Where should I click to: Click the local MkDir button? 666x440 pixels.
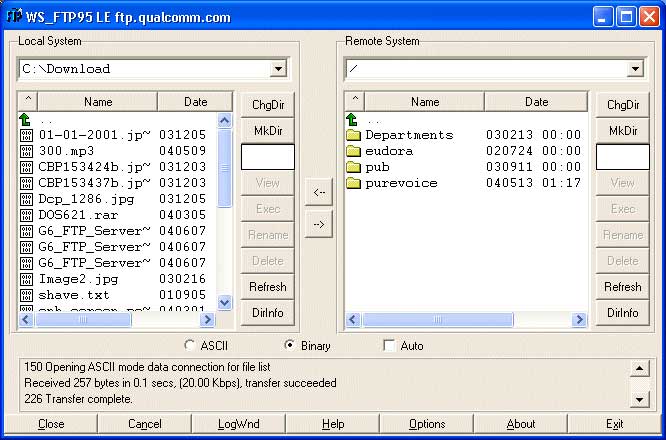[x=268, y=131]
